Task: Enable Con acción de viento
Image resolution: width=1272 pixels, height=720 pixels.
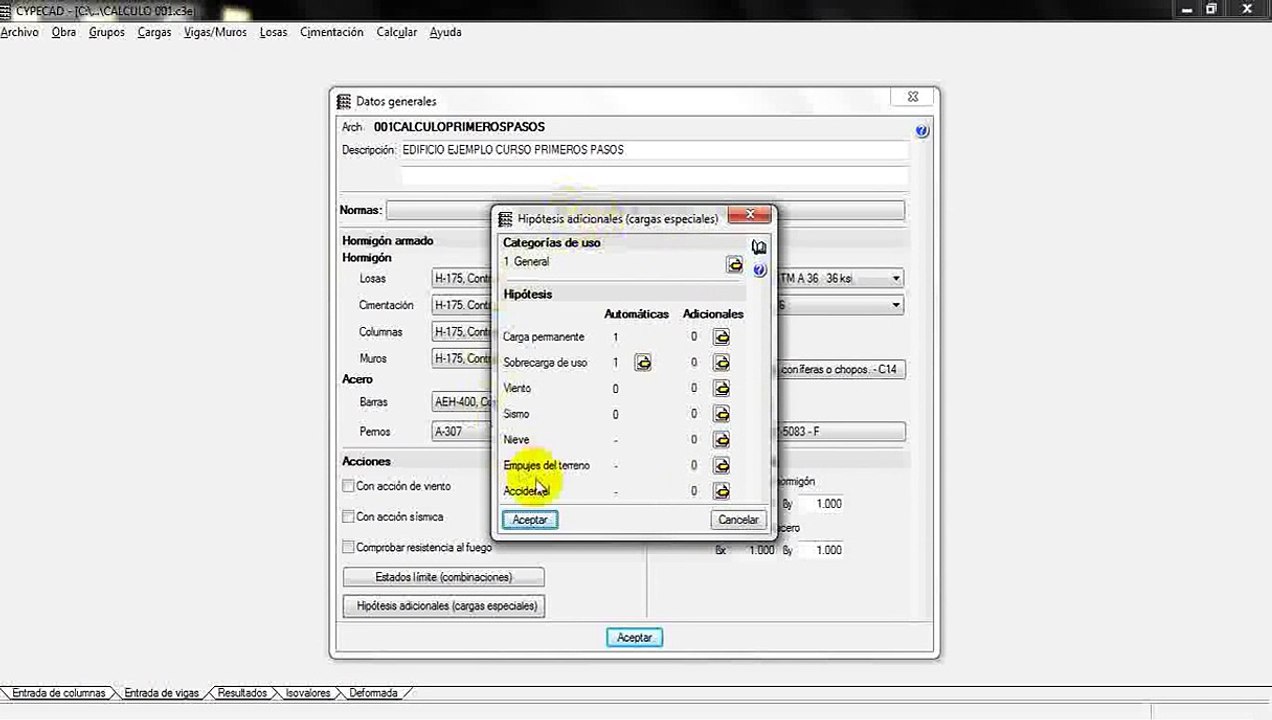Action: 348,486
